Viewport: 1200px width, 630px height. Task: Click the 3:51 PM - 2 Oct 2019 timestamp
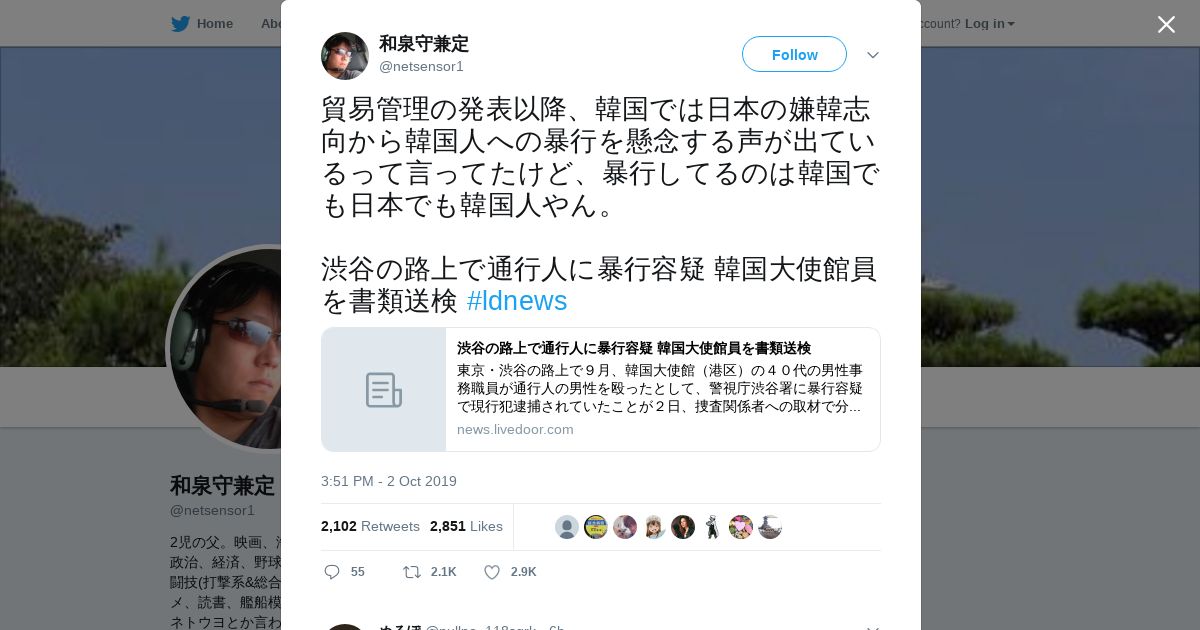[x=389, y=481]
